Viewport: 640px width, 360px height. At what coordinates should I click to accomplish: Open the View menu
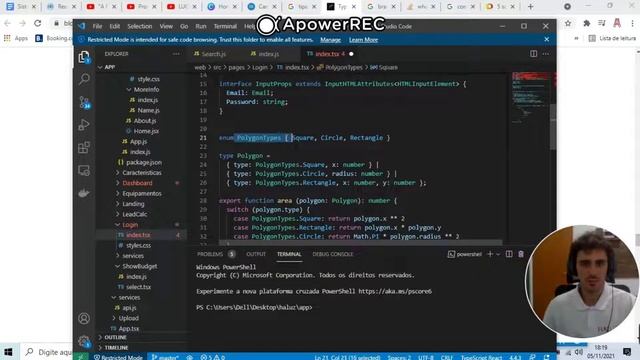[166, 26]
